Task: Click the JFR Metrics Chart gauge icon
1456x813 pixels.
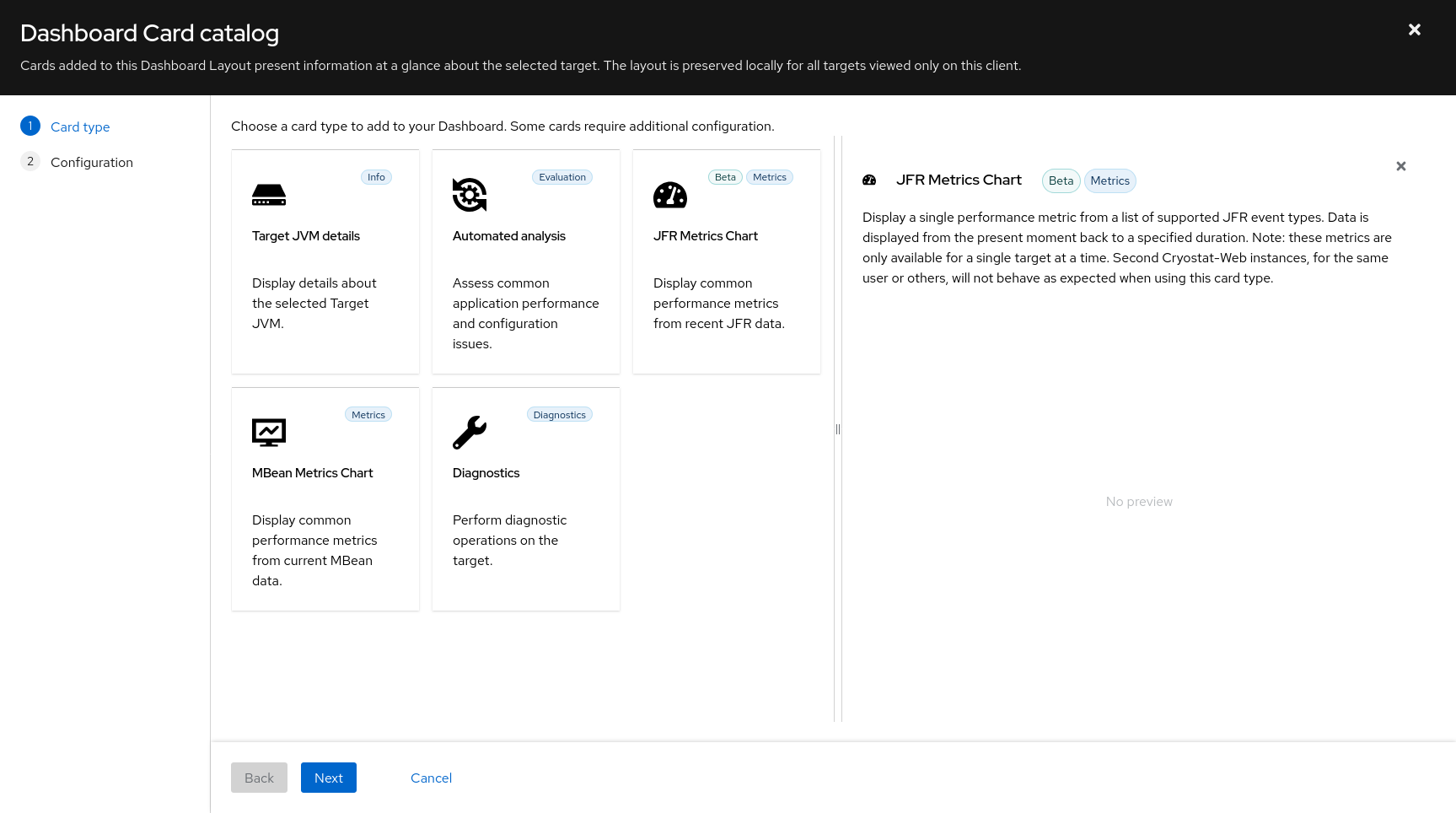Action: pos(670,195)
